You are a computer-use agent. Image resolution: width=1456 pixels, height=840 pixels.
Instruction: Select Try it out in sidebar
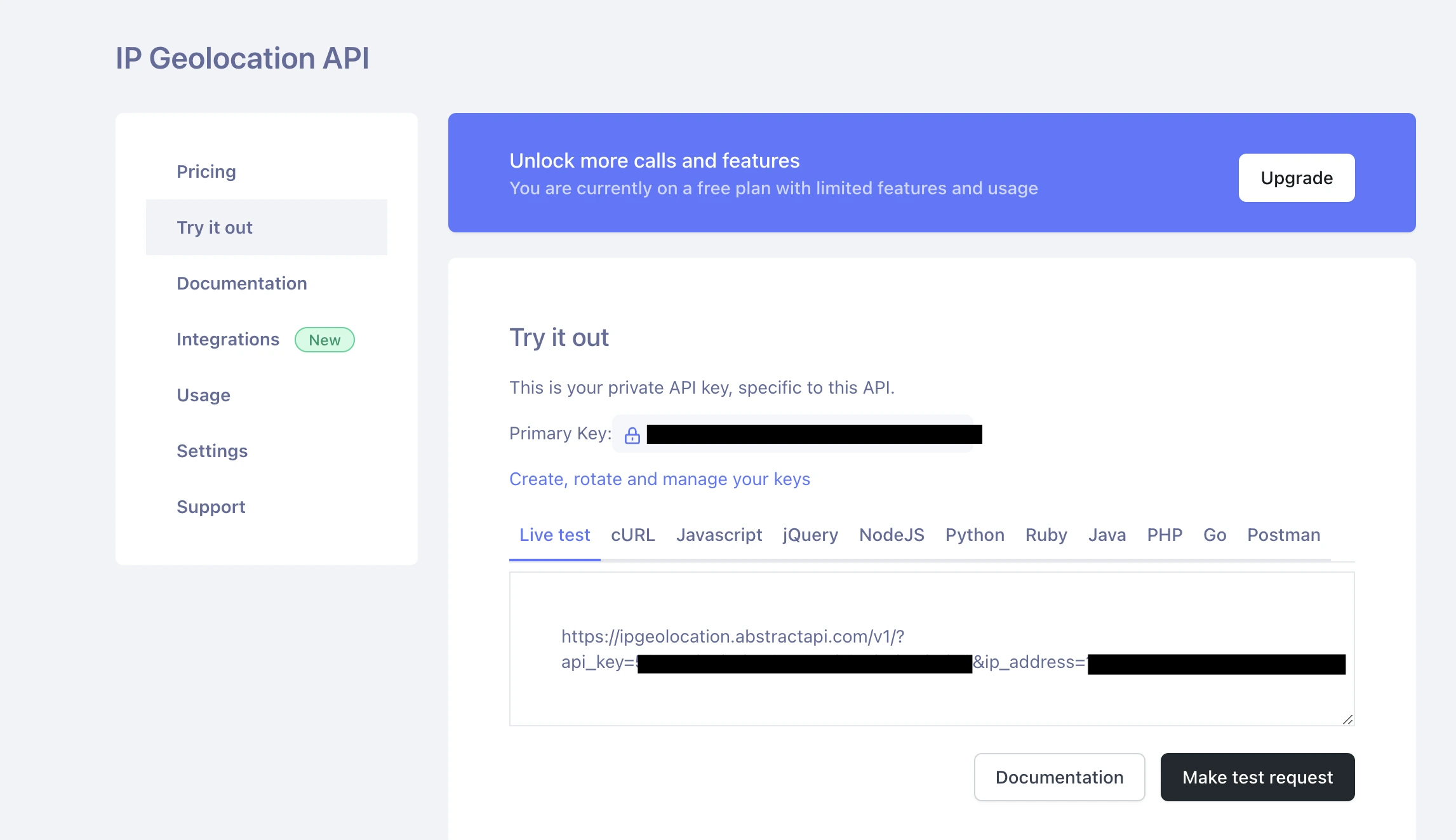[266, 227]
